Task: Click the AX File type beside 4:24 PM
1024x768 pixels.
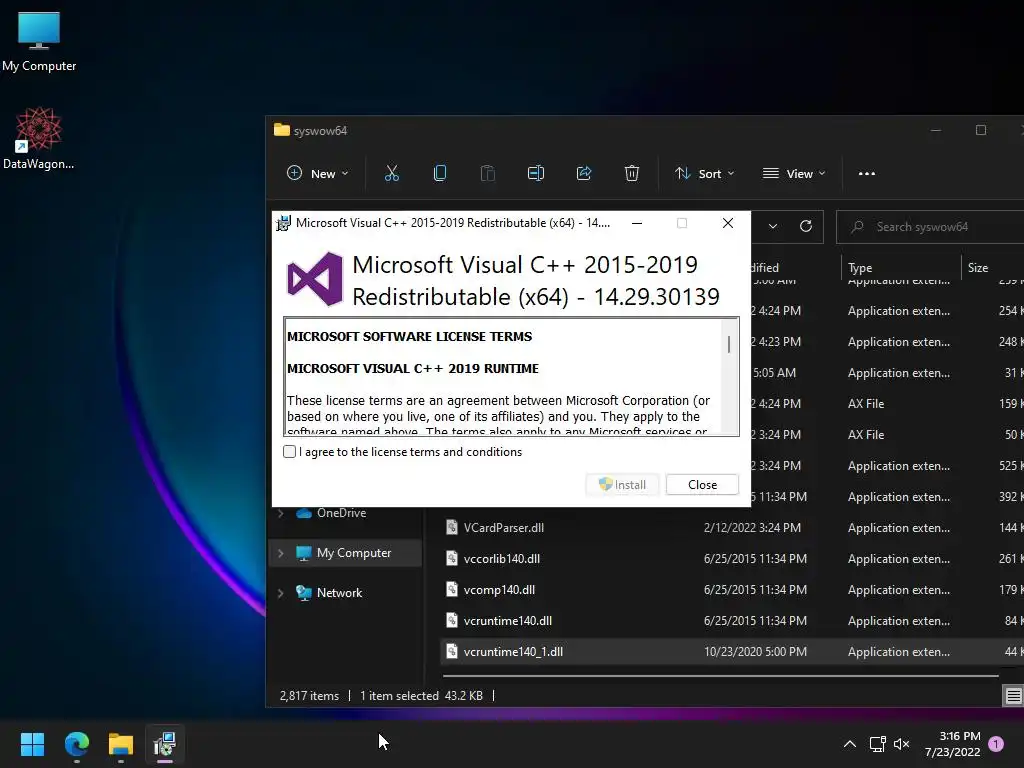Action: tap(866, 404)
